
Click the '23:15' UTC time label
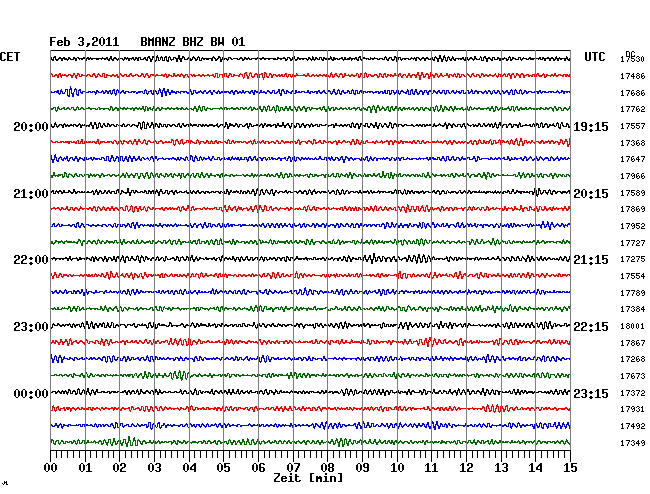[x=591, y=393]
